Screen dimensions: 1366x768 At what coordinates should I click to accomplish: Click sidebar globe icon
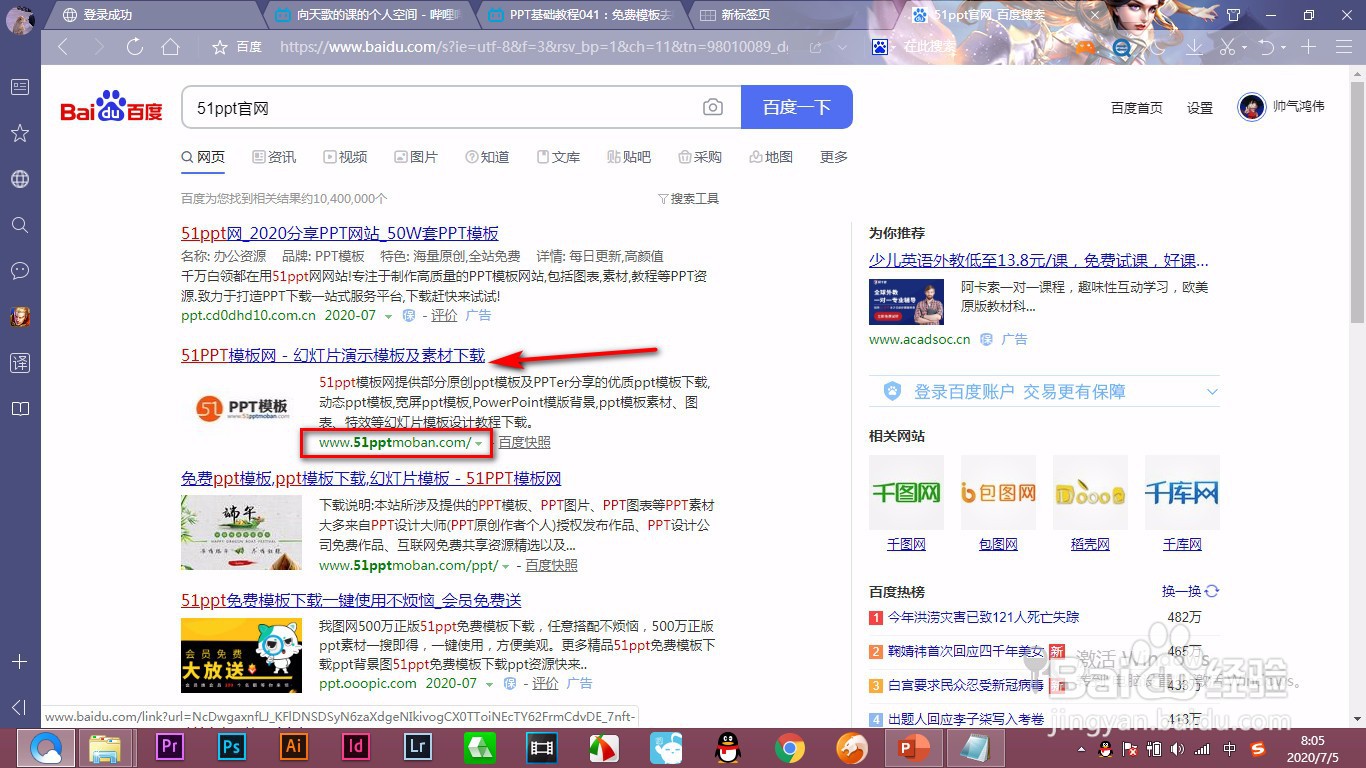[19, 179]
